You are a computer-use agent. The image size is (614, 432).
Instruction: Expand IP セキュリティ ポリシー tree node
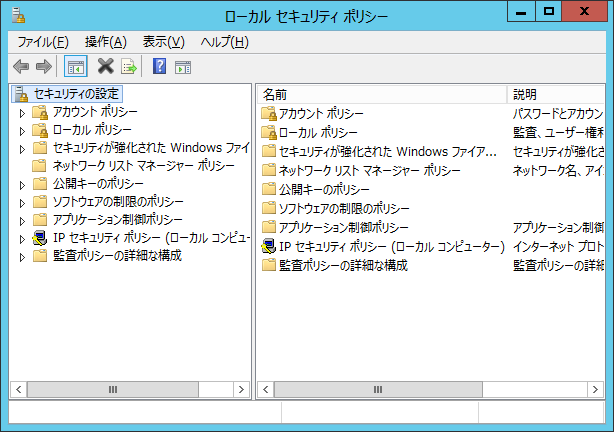(x=22, y=239)
